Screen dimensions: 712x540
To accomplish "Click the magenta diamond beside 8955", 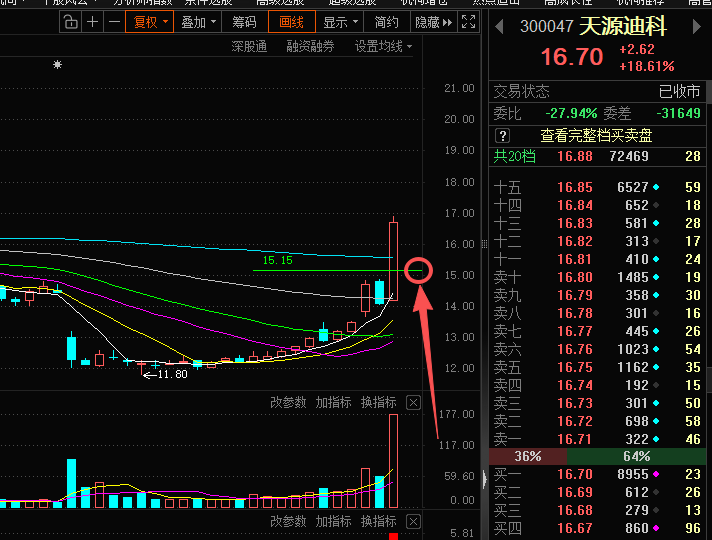I will (x=656, y=474).
